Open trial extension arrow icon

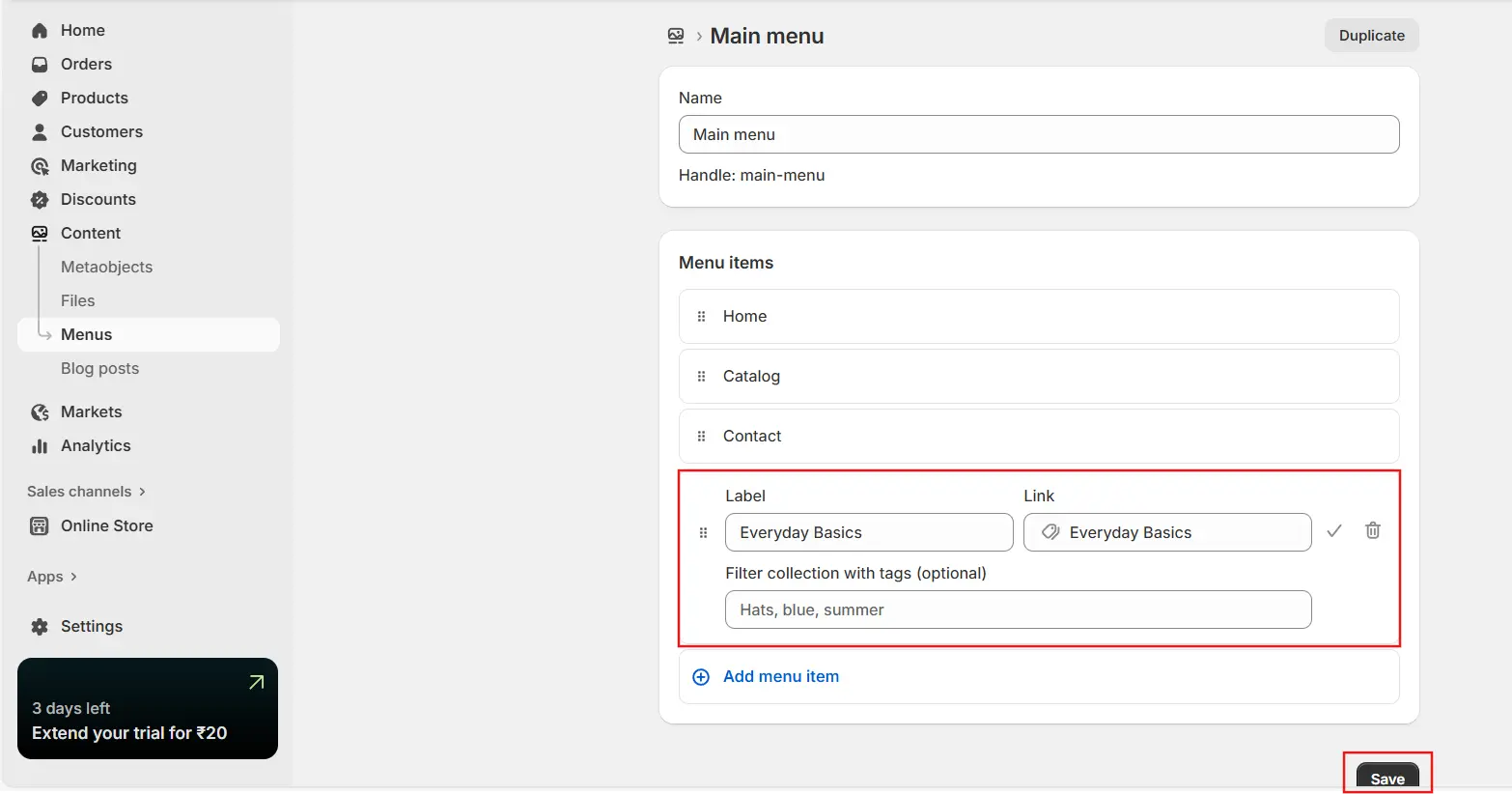[x=256, y=683]
